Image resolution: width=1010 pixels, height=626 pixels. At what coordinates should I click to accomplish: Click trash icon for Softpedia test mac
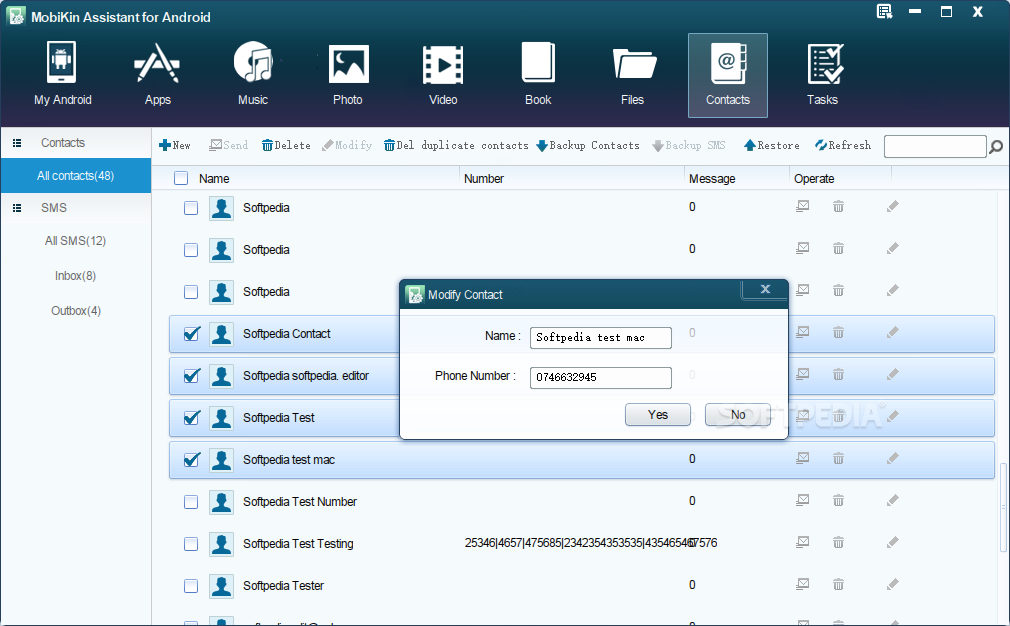point(838,459)
